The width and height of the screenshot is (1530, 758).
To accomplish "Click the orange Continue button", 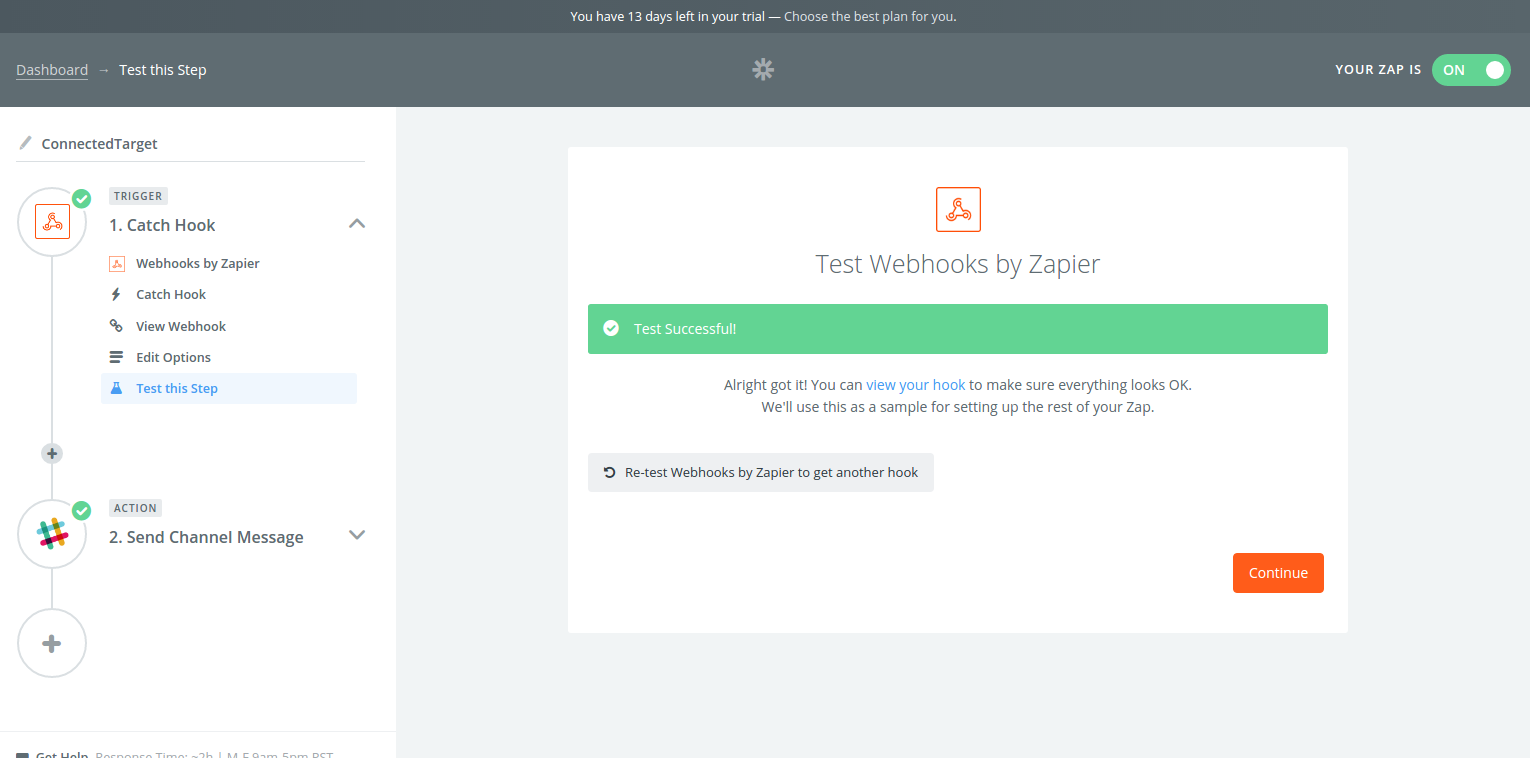I will 1278,573.
